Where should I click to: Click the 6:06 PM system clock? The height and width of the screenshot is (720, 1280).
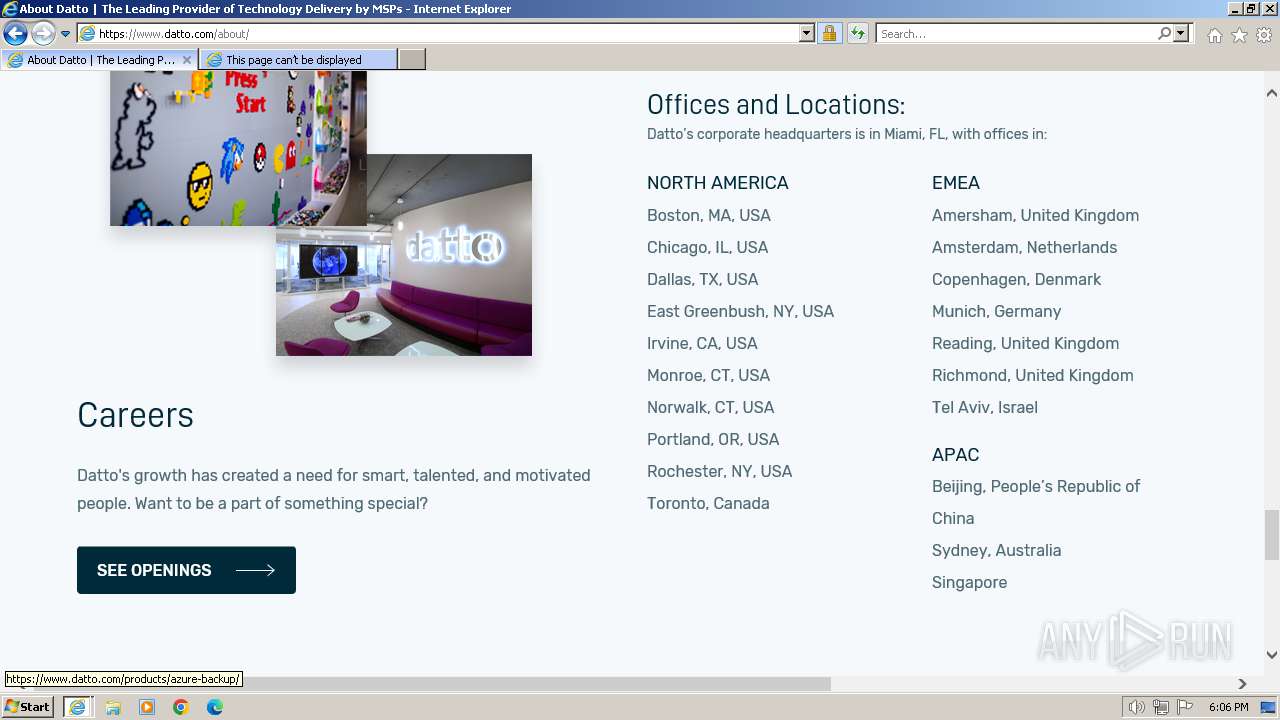pos(1229,707)
